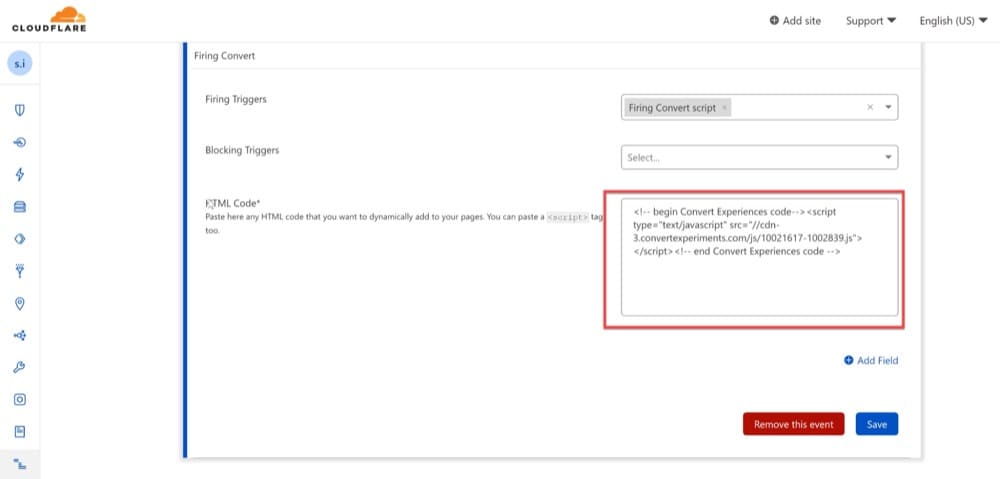Screen dimensions: 1000x479
Task: Open the drive Caching icon in sidebar
Action: (19, 207)
